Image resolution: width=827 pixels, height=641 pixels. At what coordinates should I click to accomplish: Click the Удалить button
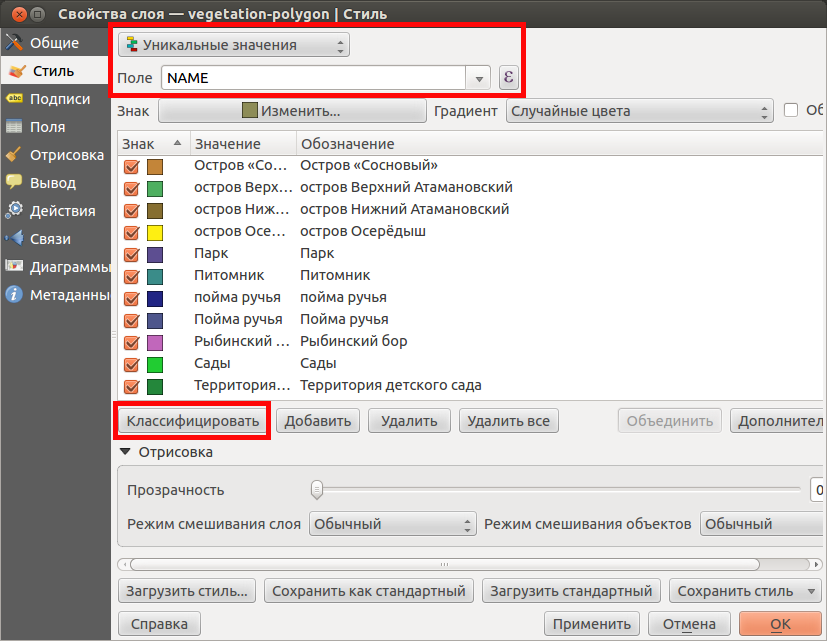(409, 421)
